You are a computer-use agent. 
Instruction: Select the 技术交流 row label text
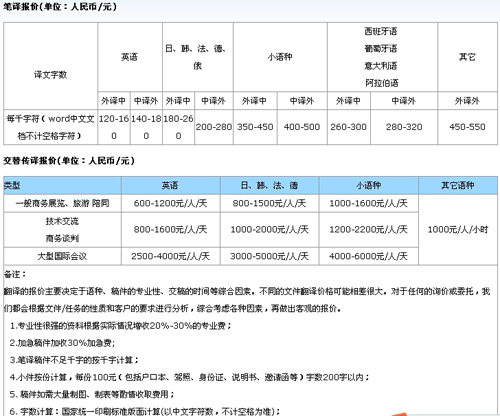click(x=62, y=221)
